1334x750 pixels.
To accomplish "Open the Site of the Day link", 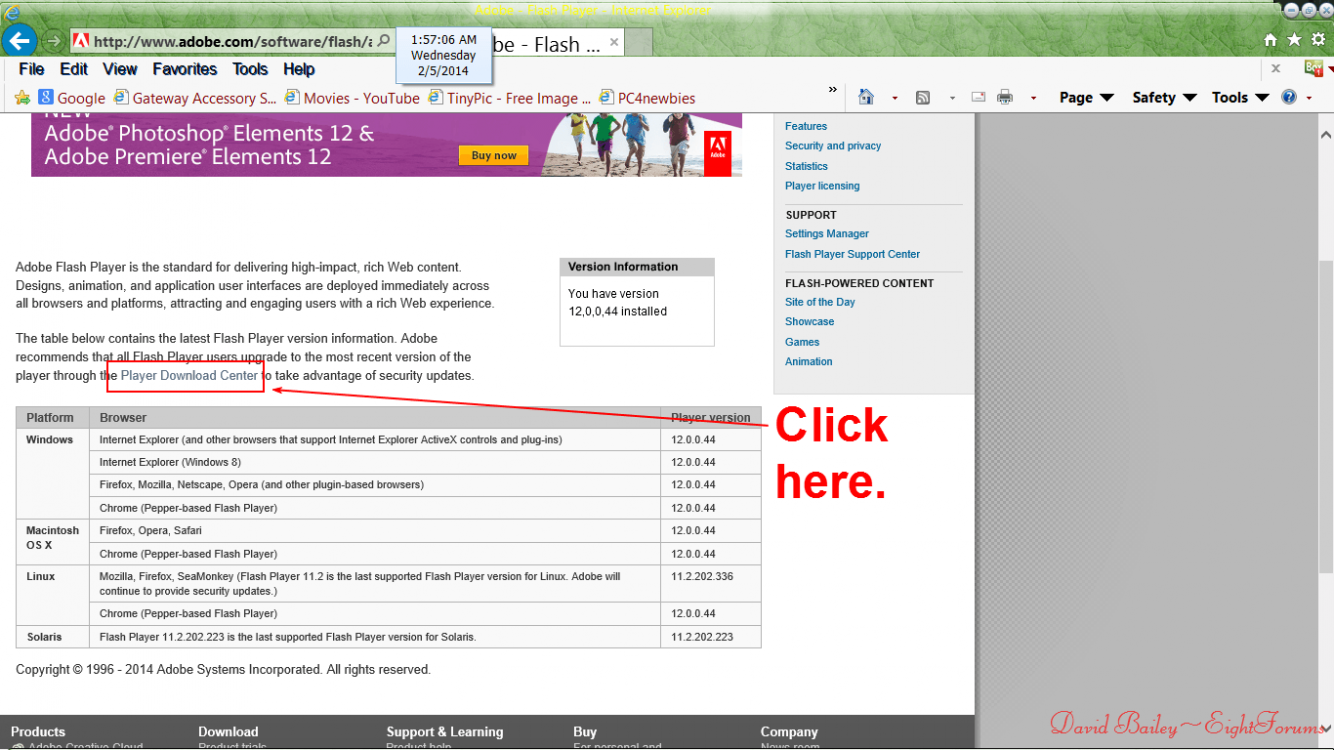I will click(x=820, y=302).
